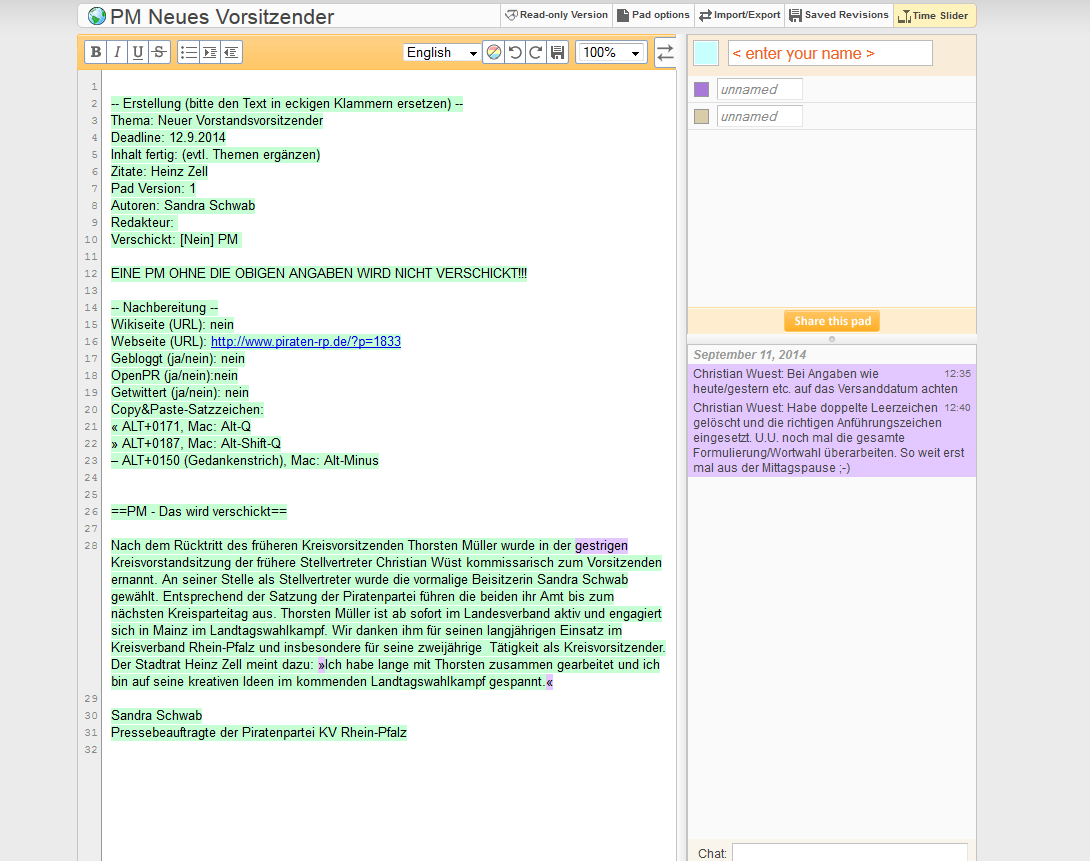1090x861 pixels.
Task: Toggle strikethrough formatting button
Action: (159, 52)
